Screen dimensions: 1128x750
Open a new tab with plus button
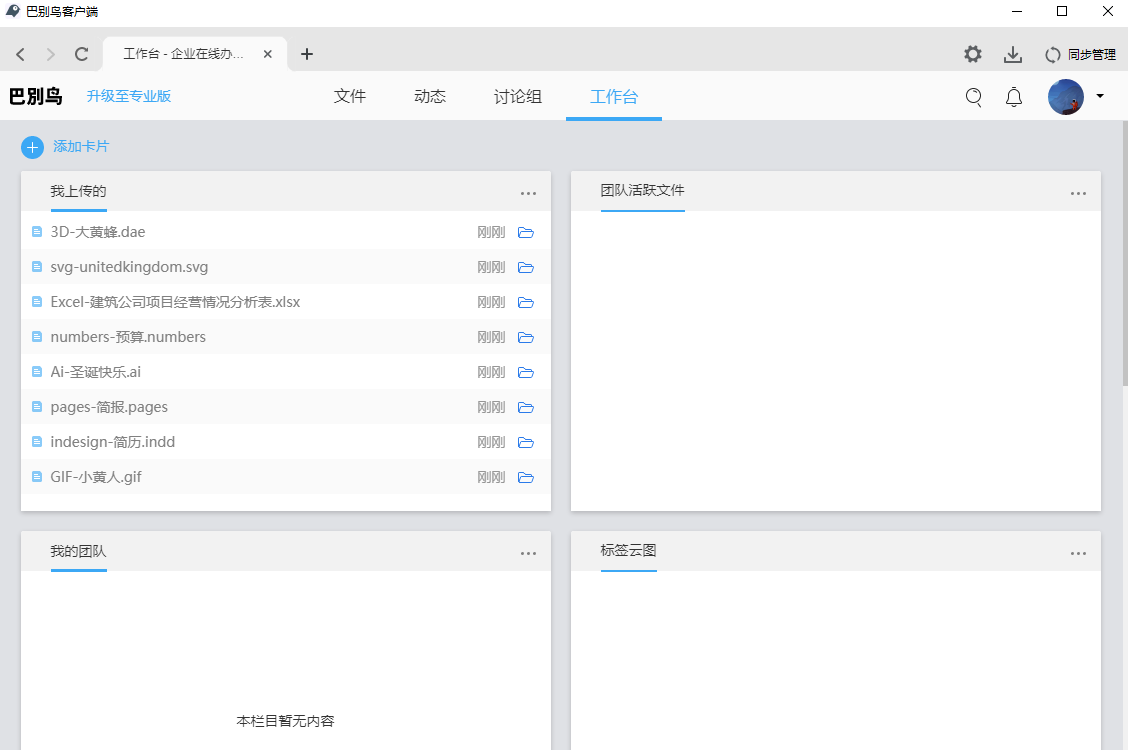coord(307,54)
